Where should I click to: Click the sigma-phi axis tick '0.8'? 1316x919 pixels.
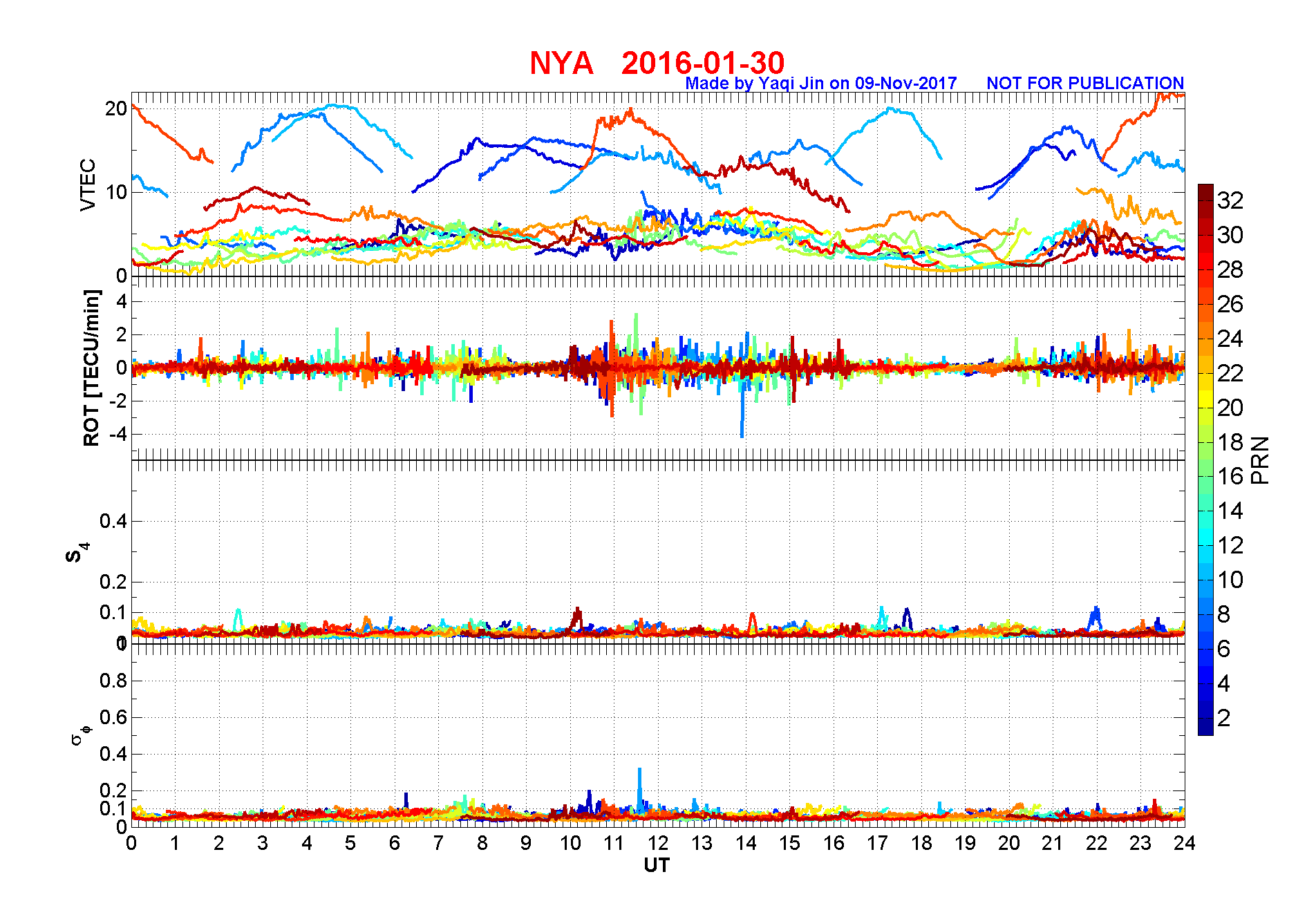(x=113, y=681)
